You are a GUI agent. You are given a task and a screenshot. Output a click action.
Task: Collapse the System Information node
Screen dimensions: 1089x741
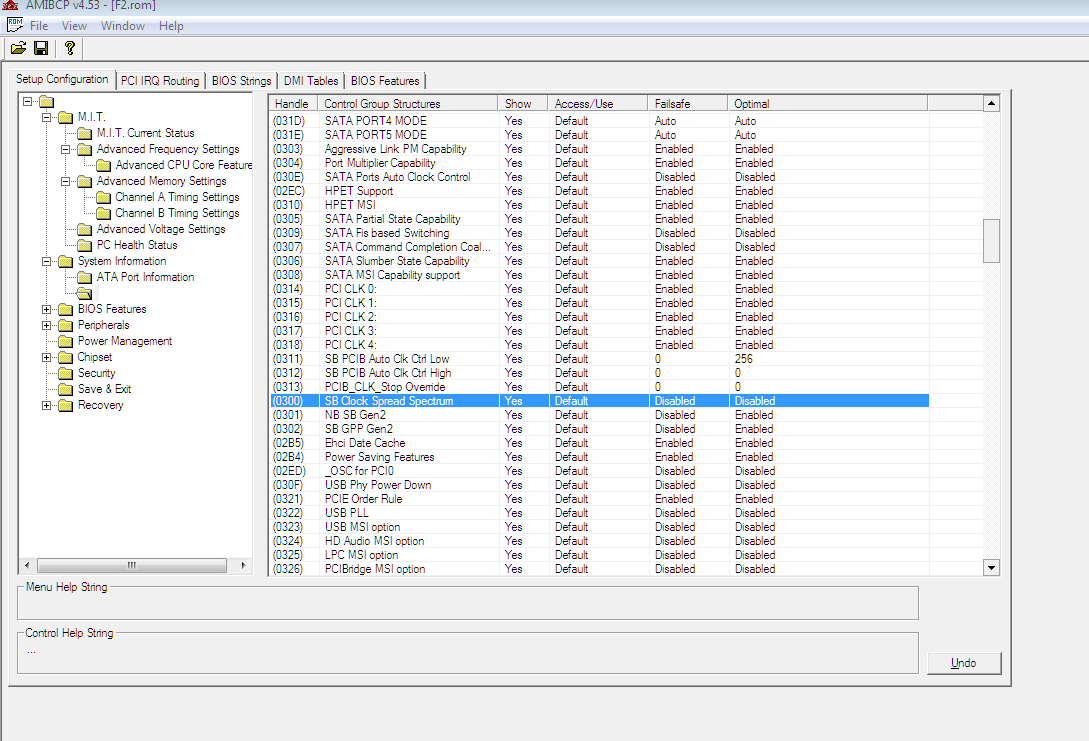click(x=47, y=262)
